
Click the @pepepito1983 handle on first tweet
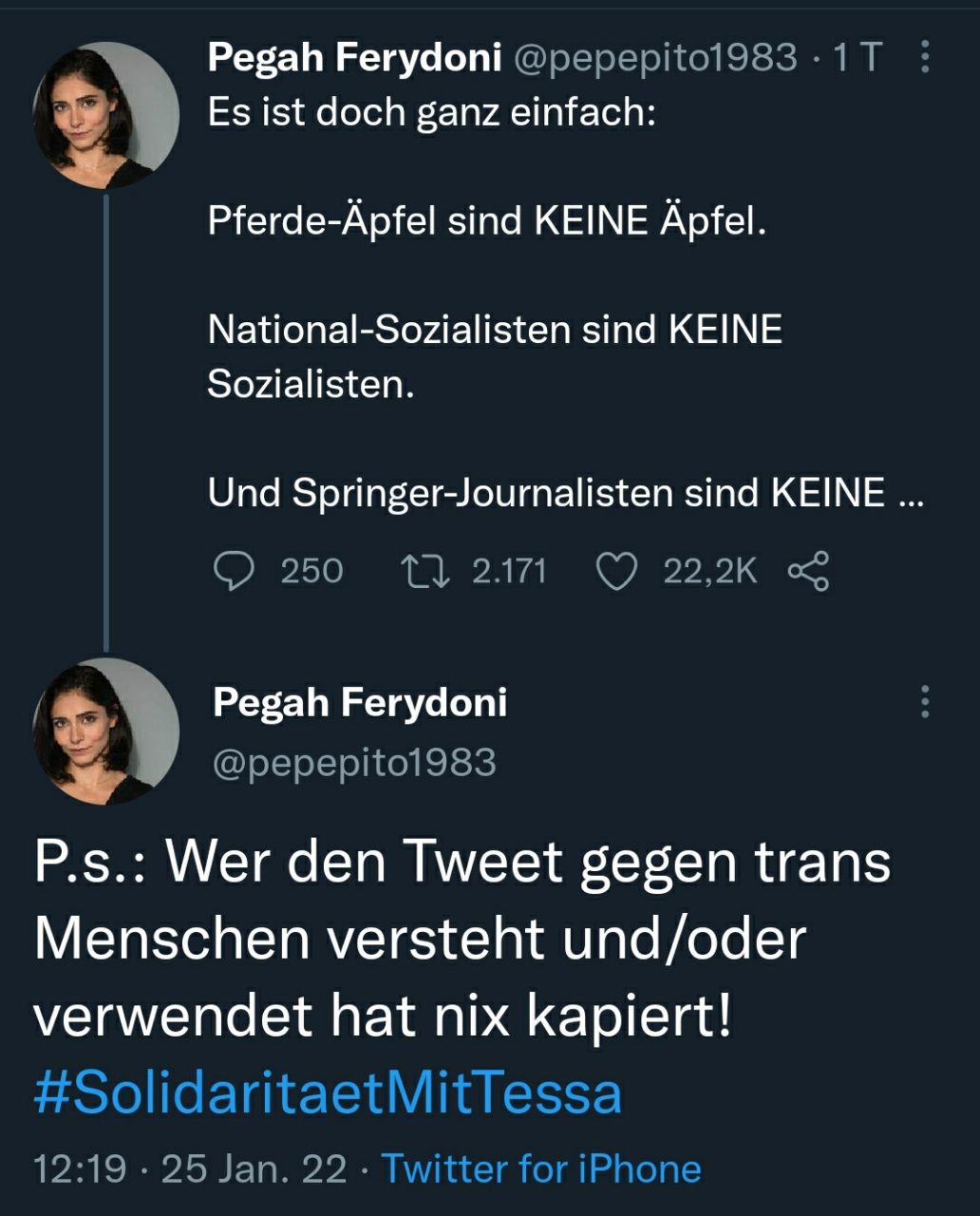pyautogui.click(x=654, y=59)
